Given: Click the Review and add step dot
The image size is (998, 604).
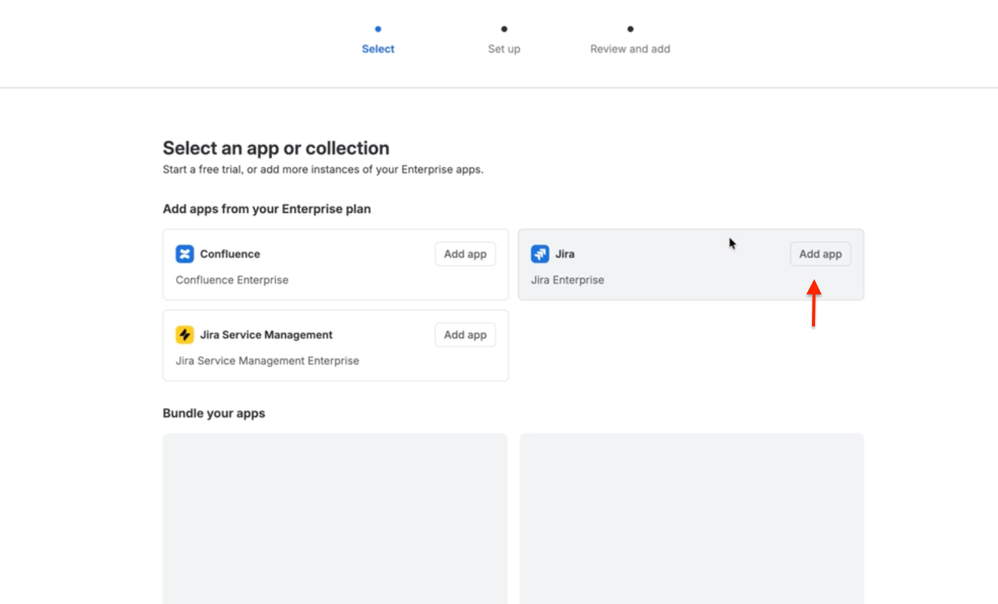Looking at the screenshot, I should click(x=630, y=29).
